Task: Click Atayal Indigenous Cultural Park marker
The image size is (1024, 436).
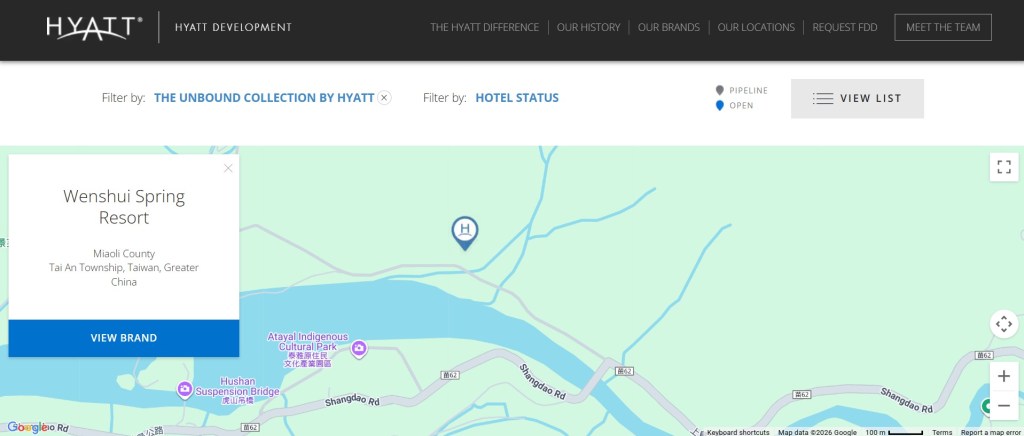Action: 359,348
